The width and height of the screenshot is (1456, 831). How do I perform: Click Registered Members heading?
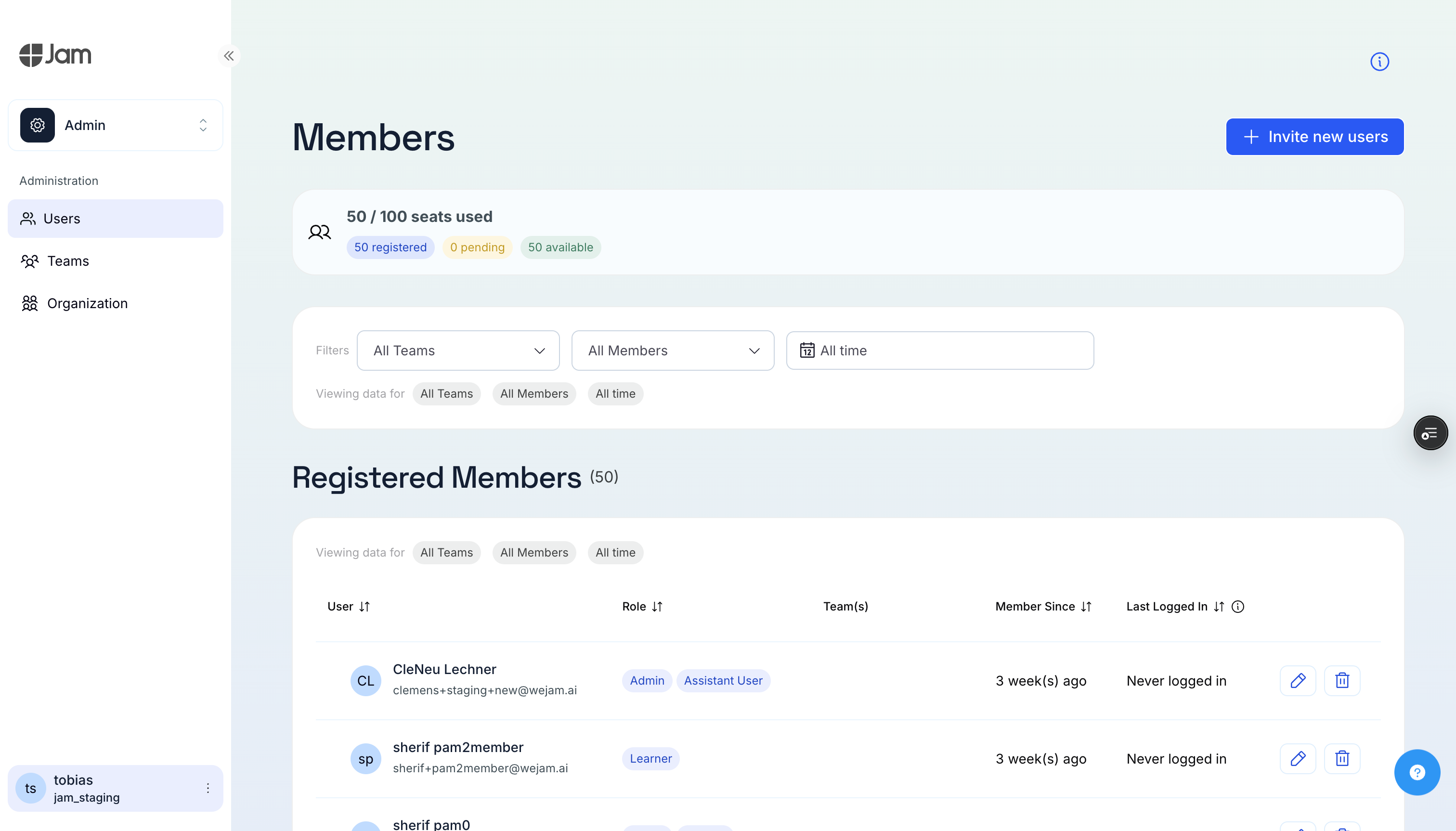click(437, 477)
